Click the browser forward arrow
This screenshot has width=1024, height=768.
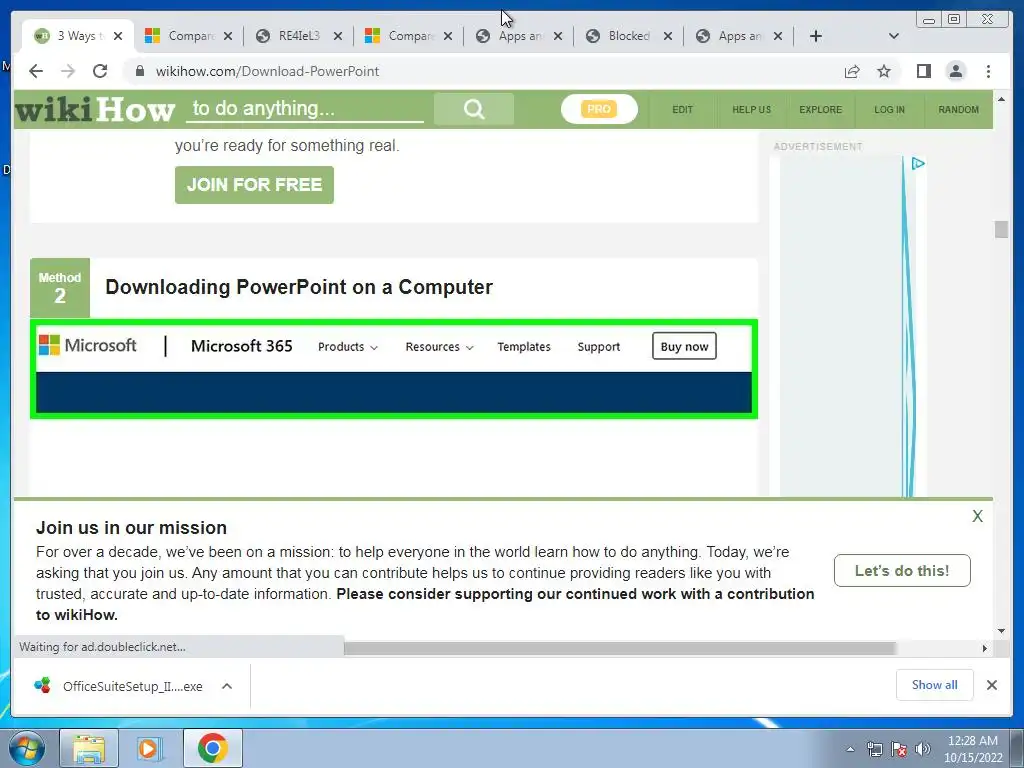68,71
